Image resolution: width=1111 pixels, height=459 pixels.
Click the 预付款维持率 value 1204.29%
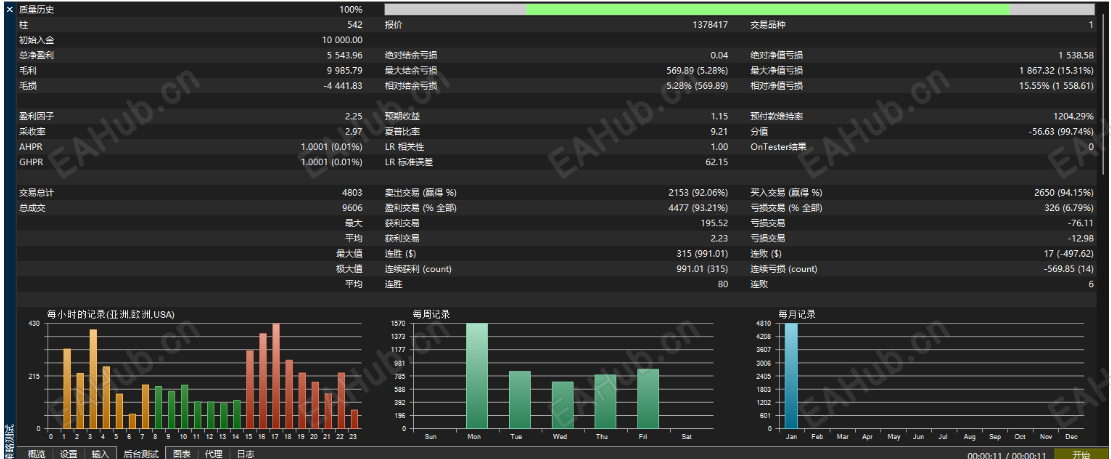[1073, 116]
